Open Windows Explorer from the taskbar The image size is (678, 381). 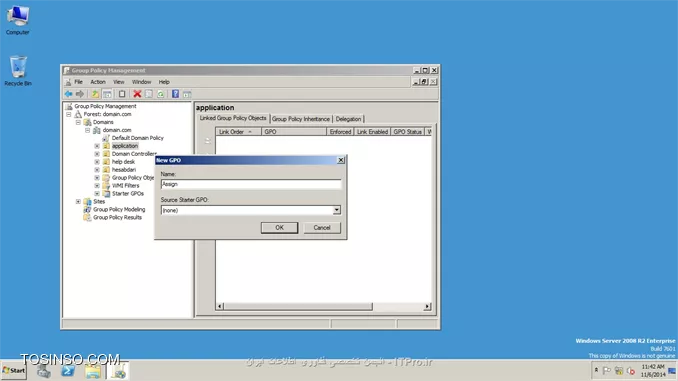[x=93, y=371]
